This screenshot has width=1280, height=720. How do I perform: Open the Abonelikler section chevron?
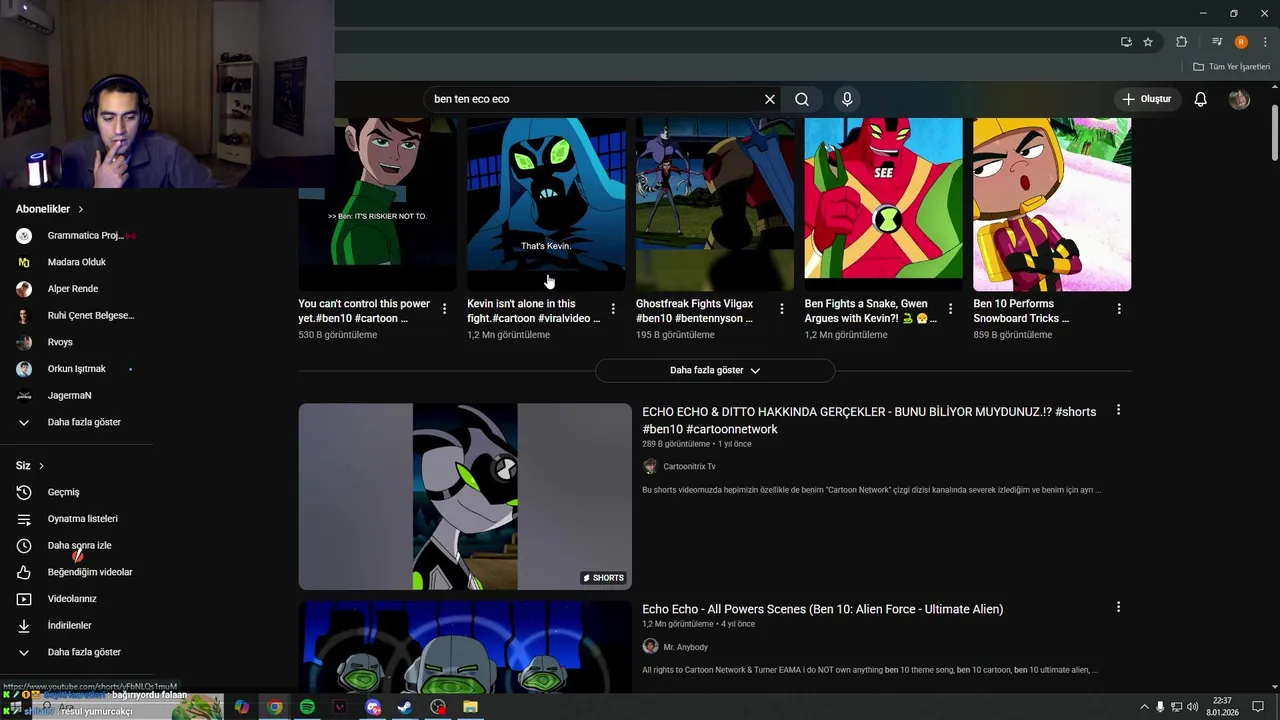81,209
